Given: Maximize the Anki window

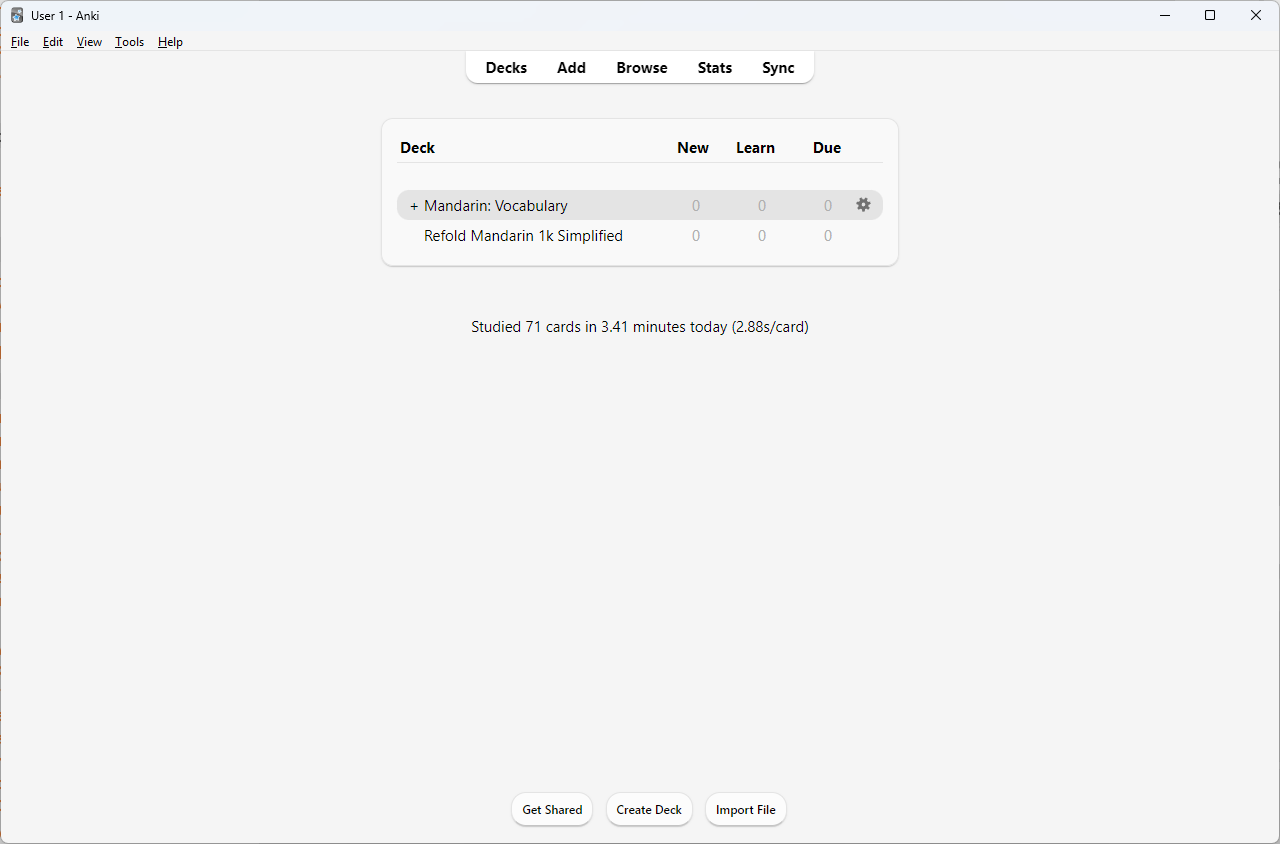Looking at the screenshot, I should point(1210,15).
